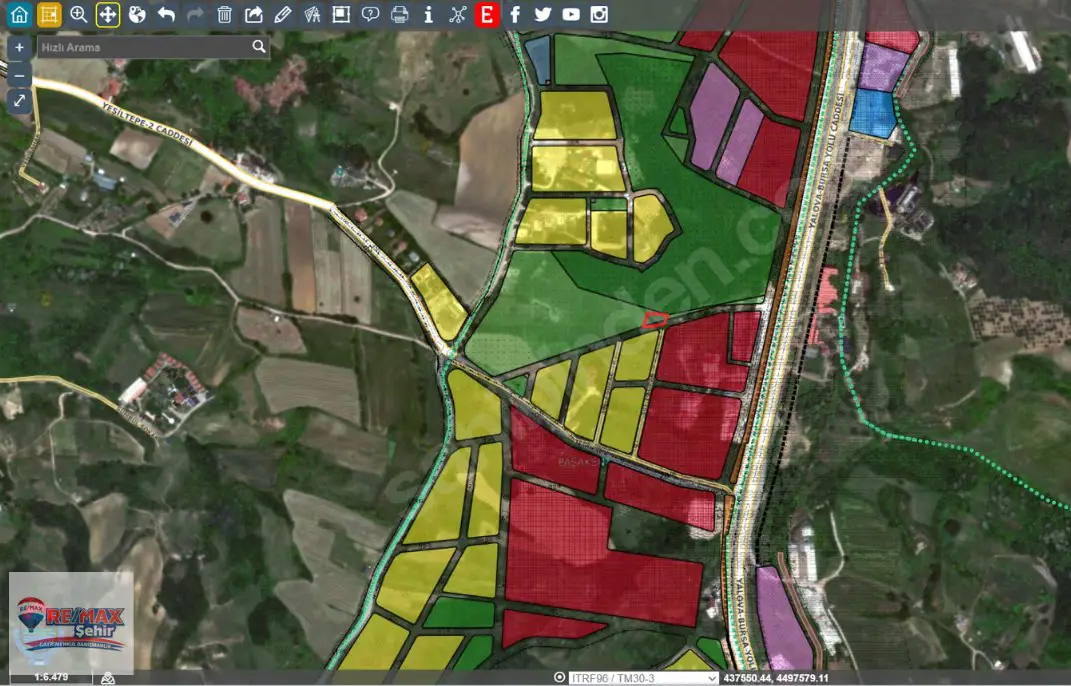Open the help speech bubble
The height and width of the screenshot is (686, 1071).
pos(370,14)
